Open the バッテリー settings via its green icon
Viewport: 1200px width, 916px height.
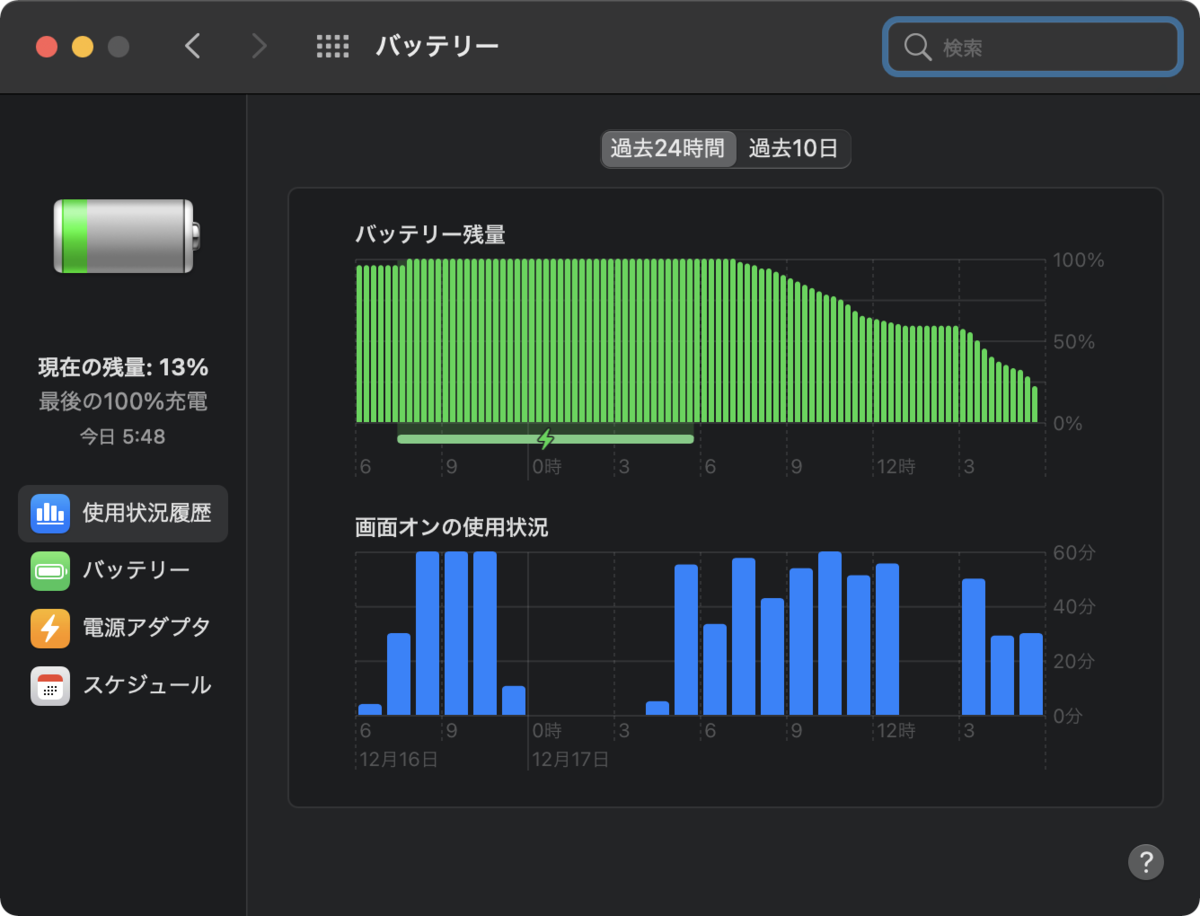click(50, 571)
